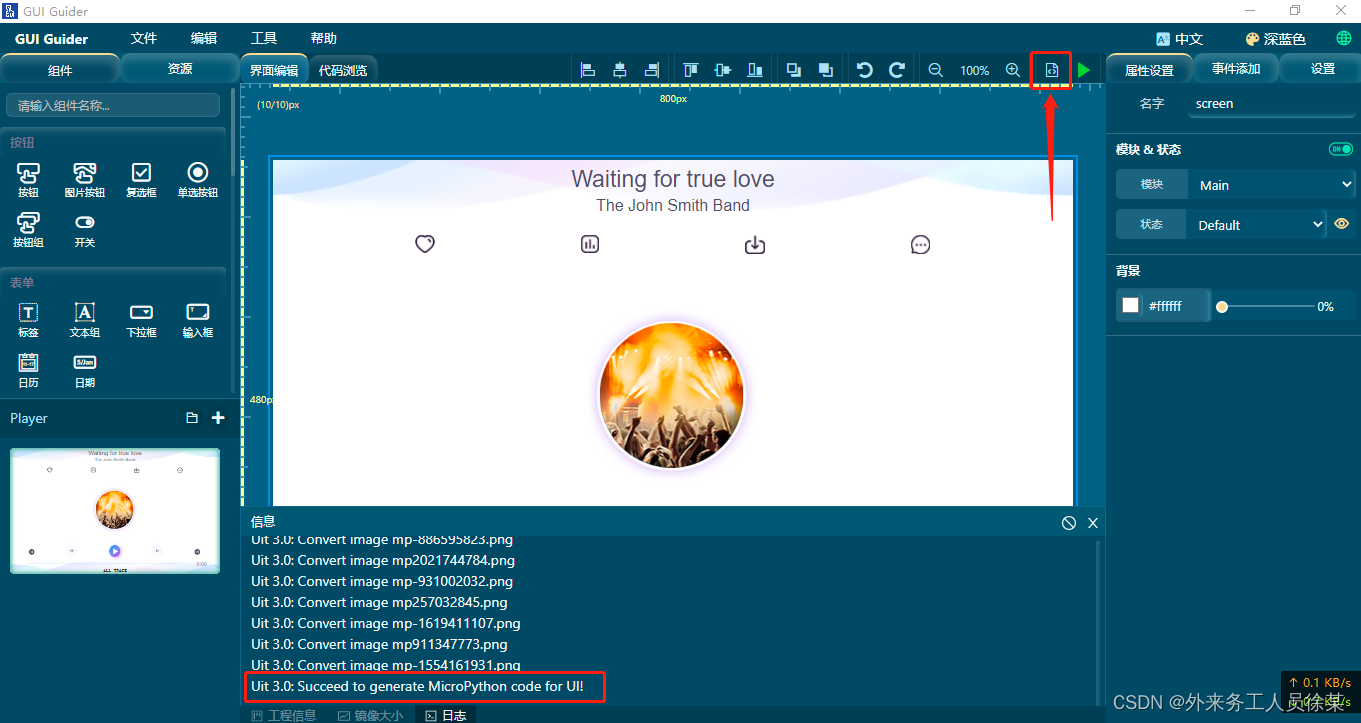
Task: Open the 镜像大小 bottom tab
Action: tap(371, 715)
